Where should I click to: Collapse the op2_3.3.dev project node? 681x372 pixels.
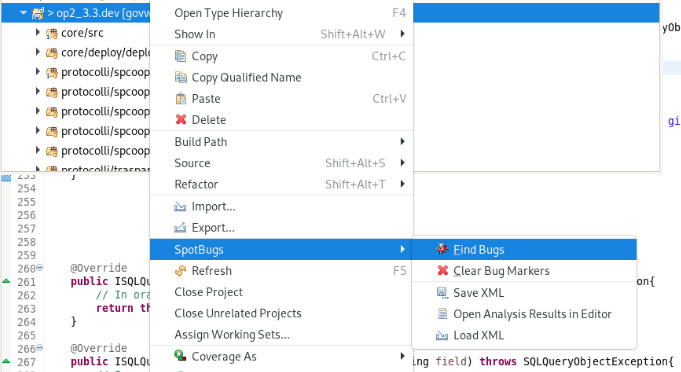(23, 13)
